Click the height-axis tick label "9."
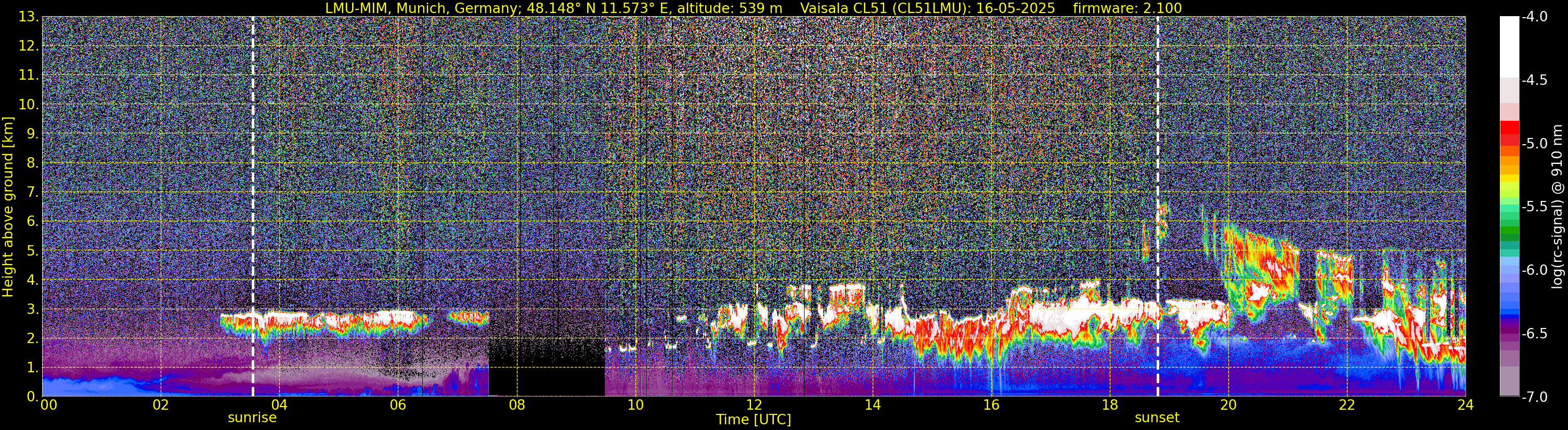This screenshot has width=1568, height=430. point(33,133)
